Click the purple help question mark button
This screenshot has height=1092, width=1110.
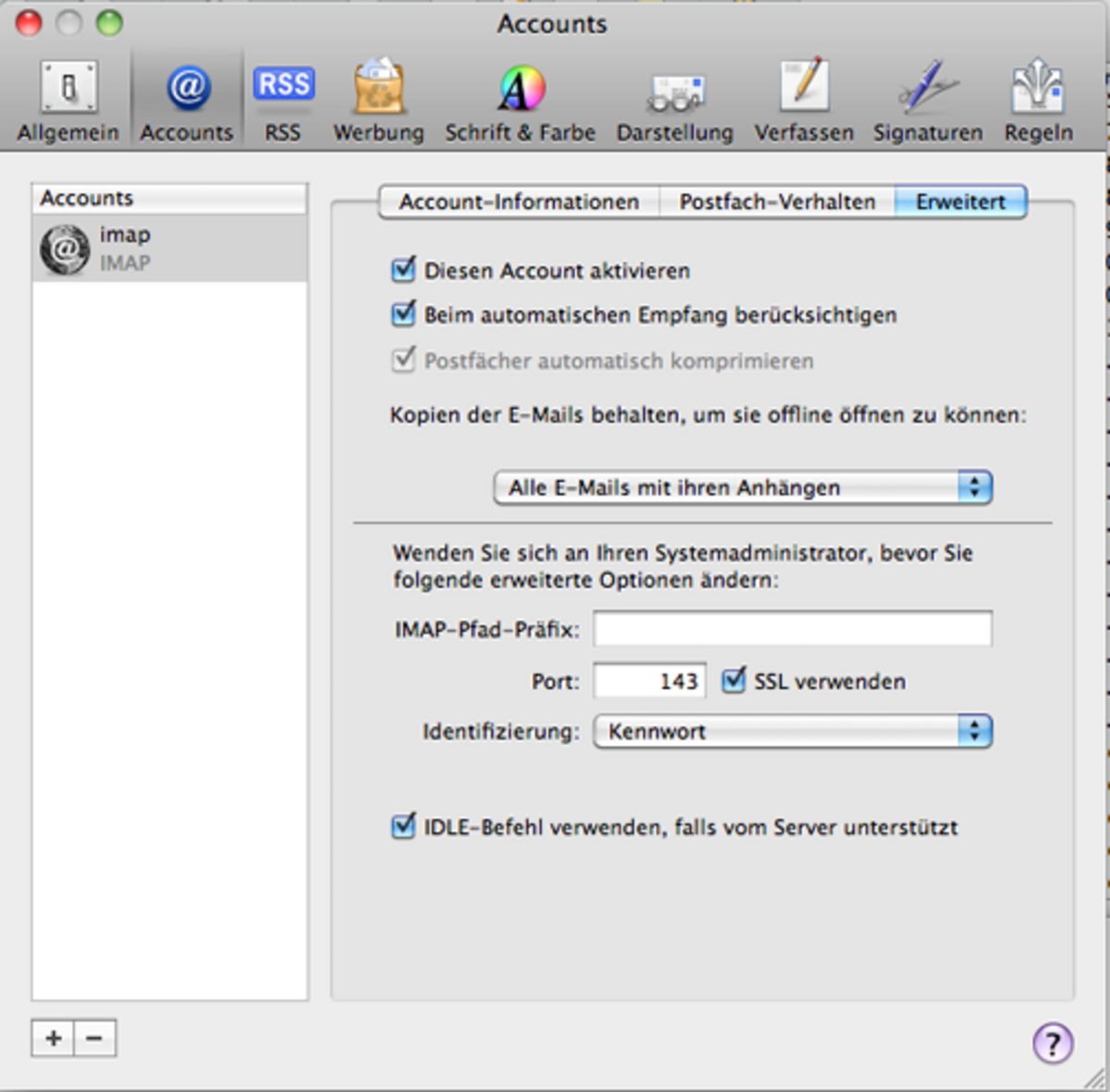pos(1053,1043)
